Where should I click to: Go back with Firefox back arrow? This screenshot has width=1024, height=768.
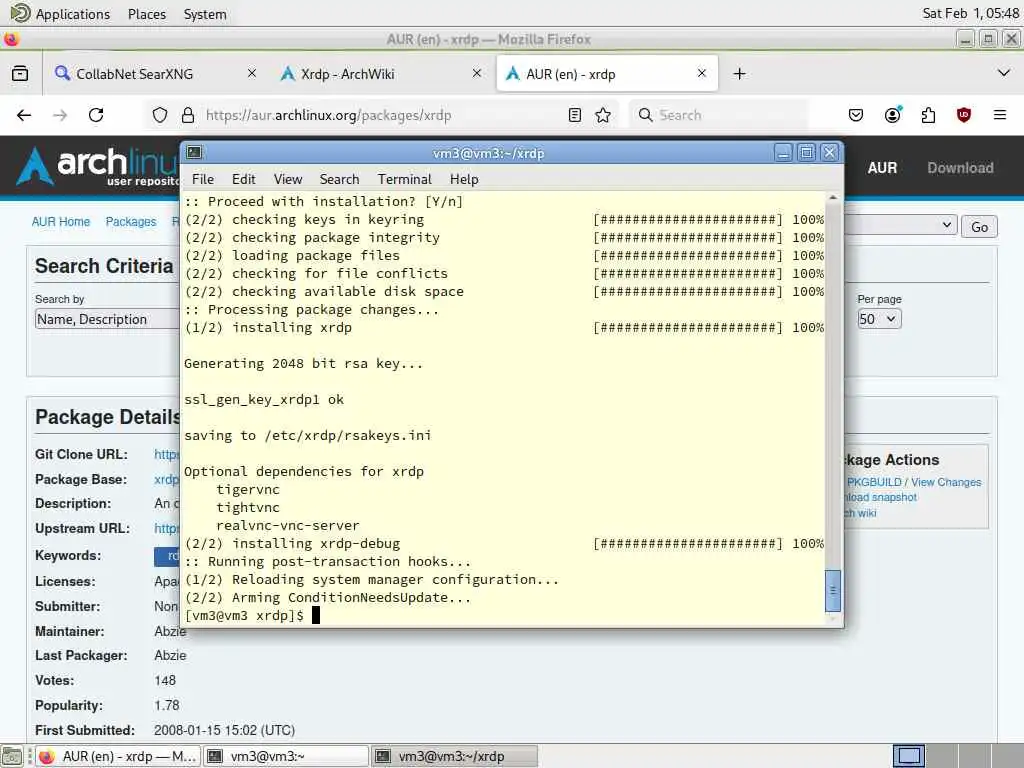point(24,116)
